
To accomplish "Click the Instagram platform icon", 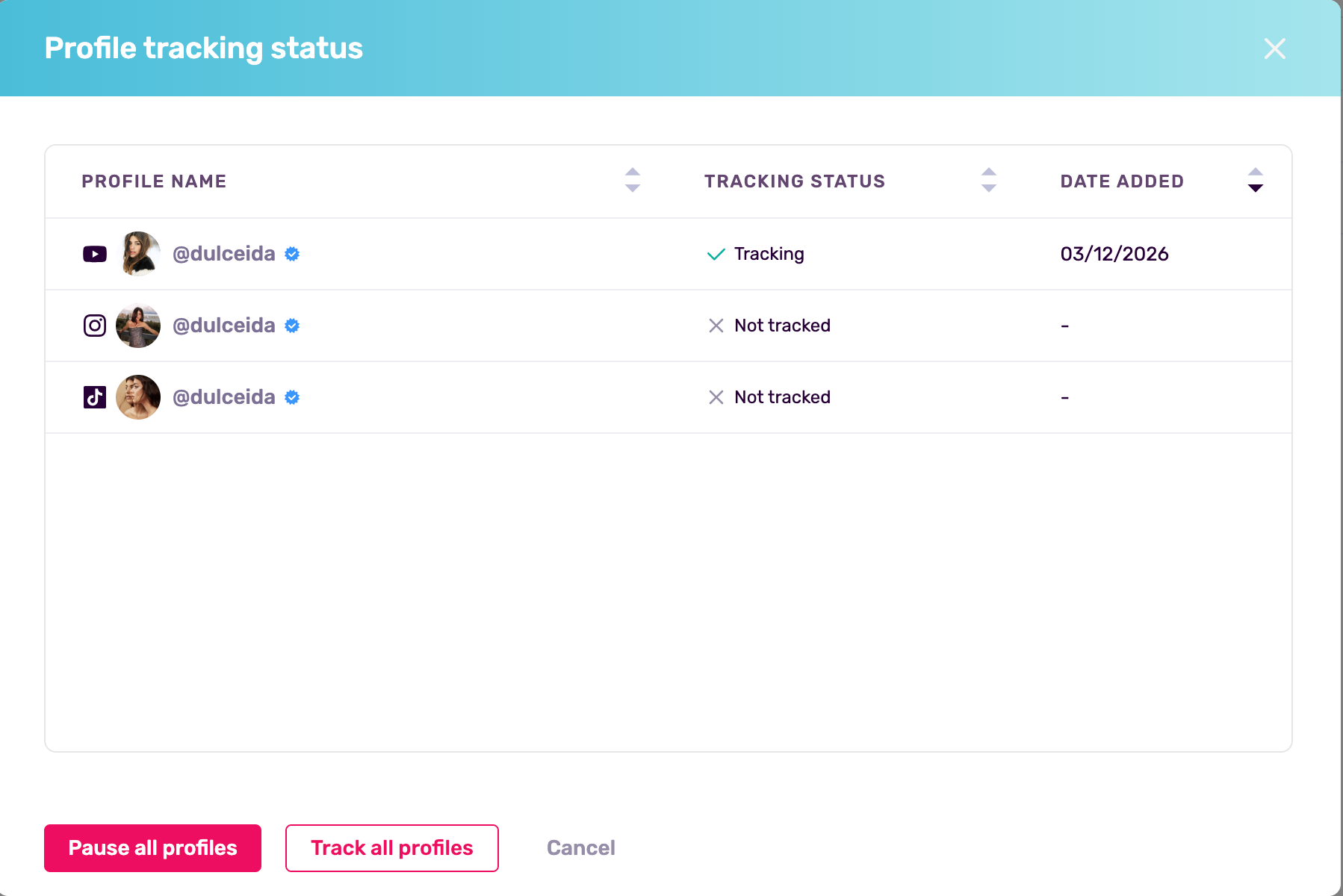I will tap(95, 326).
